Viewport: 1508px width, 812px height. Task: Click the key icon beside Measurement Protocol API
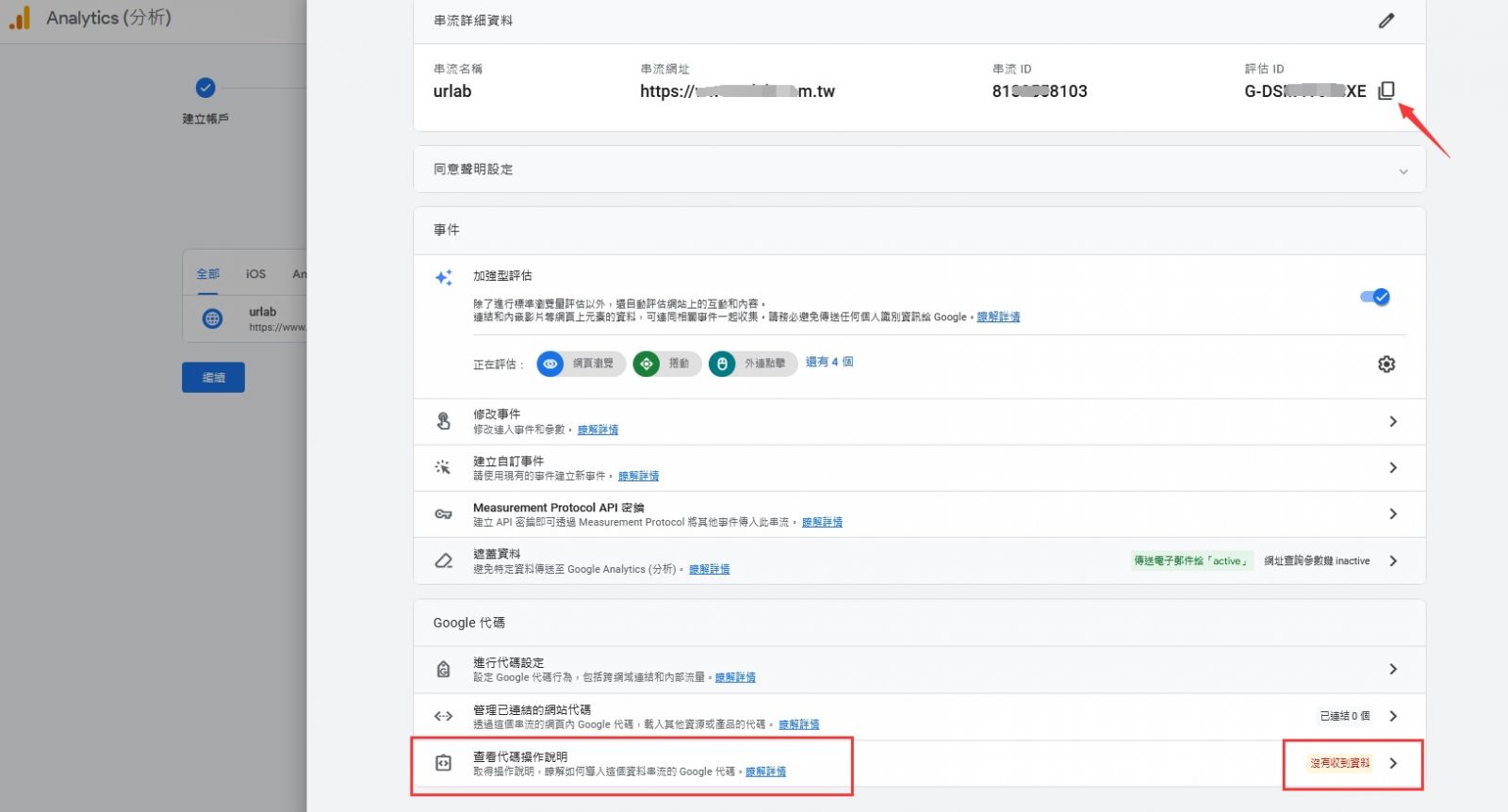(x=443, y=513)
